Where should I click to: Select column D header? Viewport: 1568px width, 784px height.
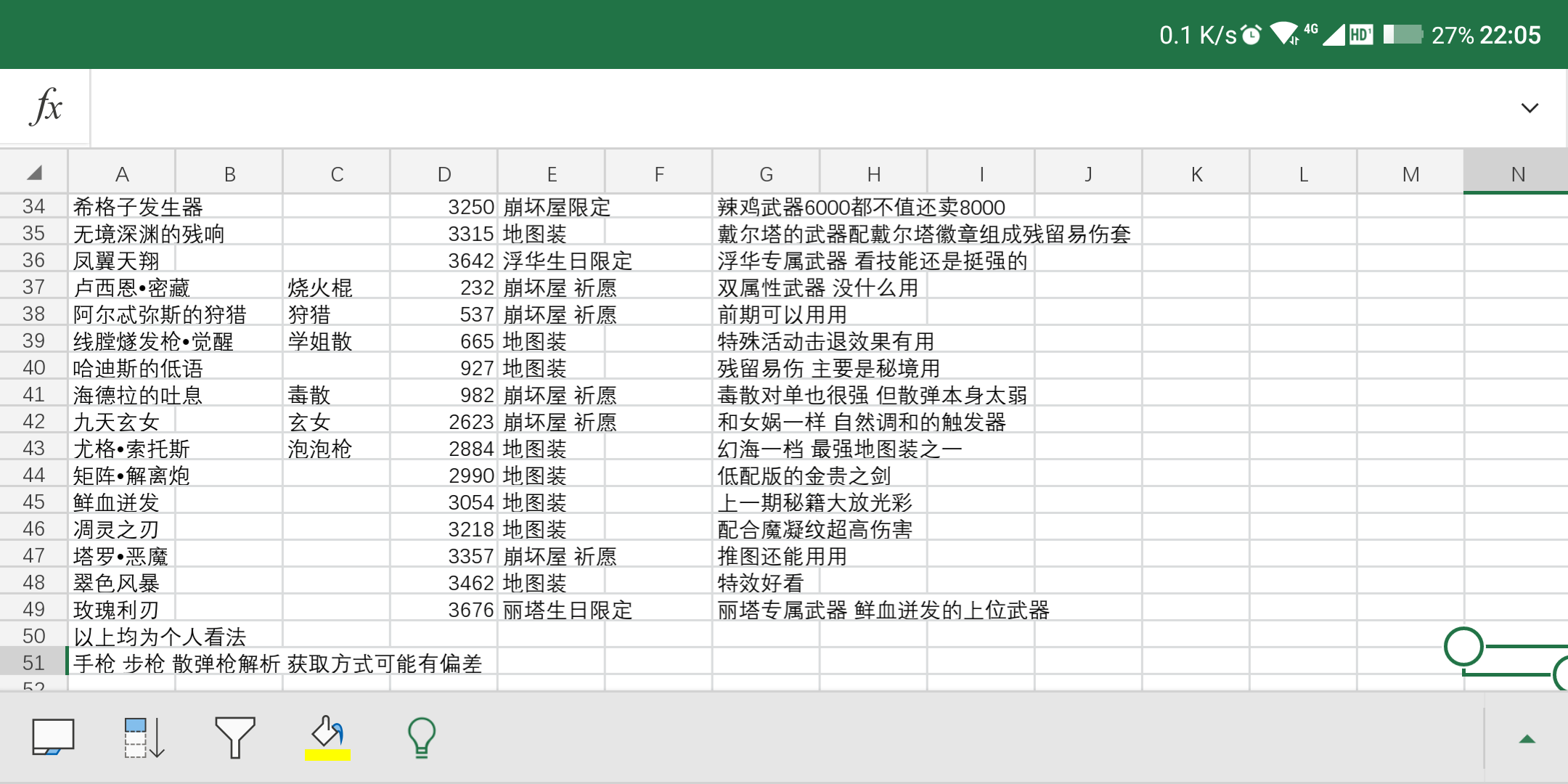tap(444, 173)
